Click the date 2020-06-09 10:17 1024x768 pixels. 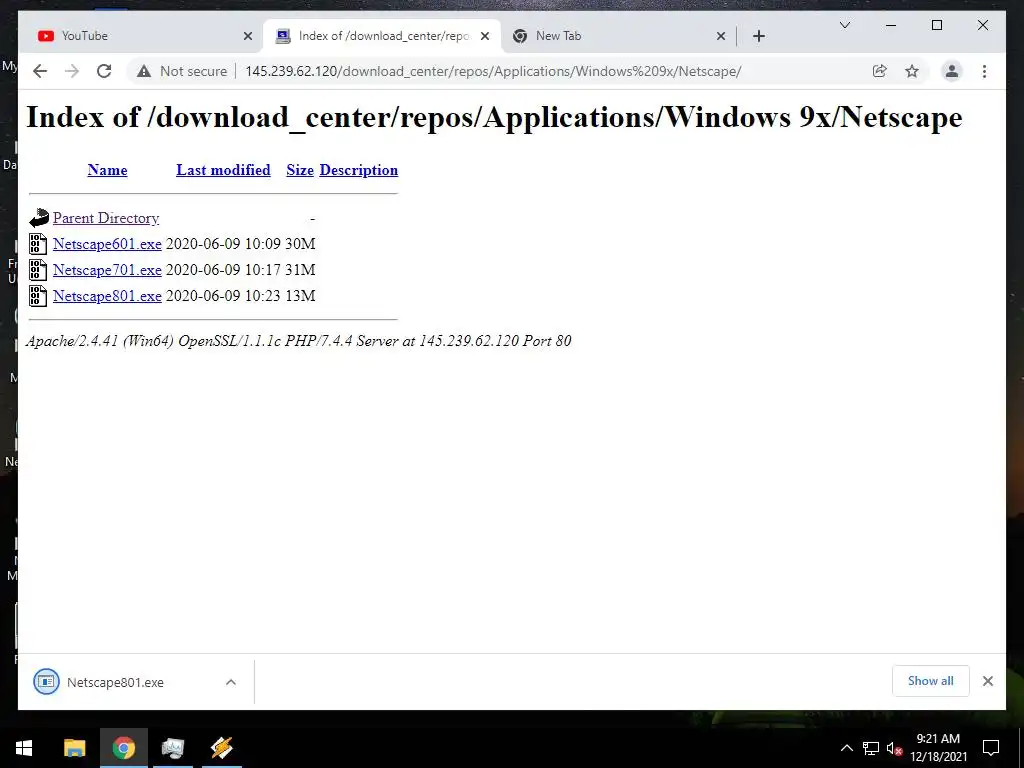223,270
